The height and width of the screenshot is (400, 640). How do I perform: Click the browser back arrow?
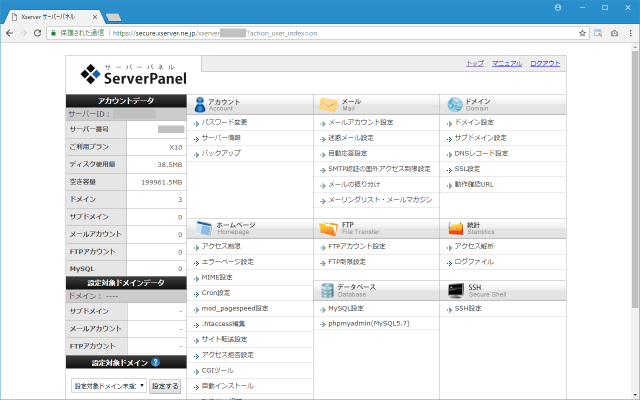(x=10, y=32)
